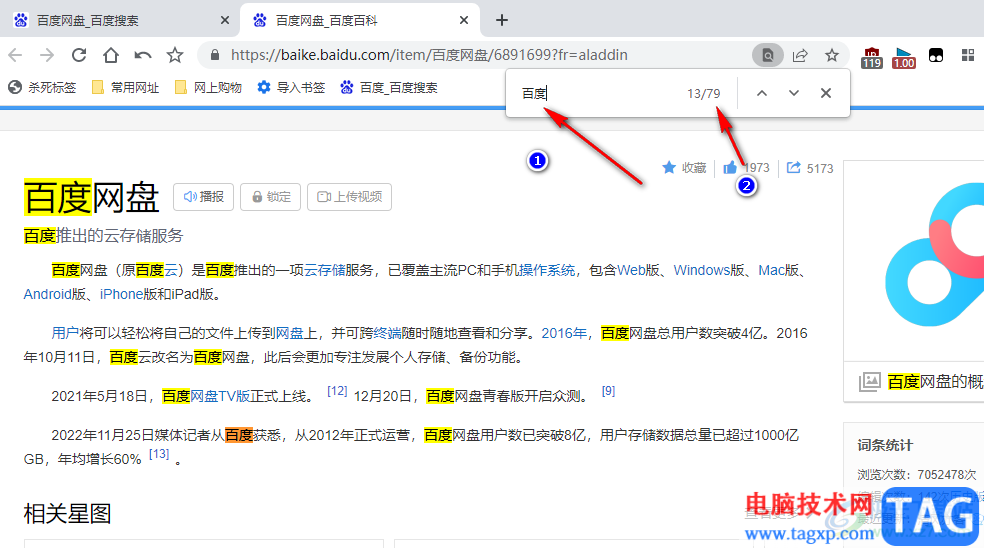
Task: Open 杀死标签 bookmark
Action: click(x=42, y=88)
